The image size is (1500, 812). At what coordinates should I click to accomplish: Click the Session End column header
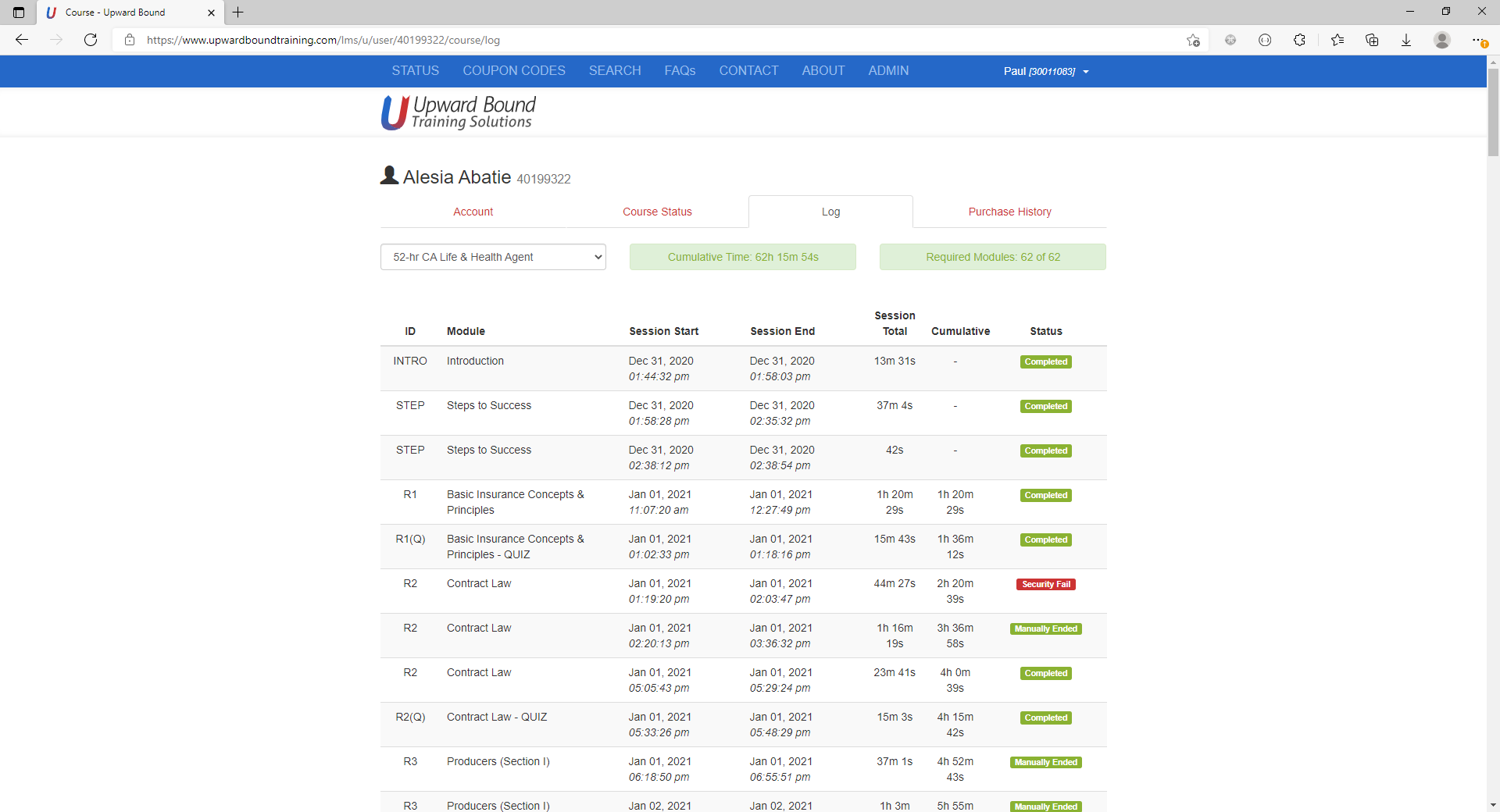tap(783, 331)
